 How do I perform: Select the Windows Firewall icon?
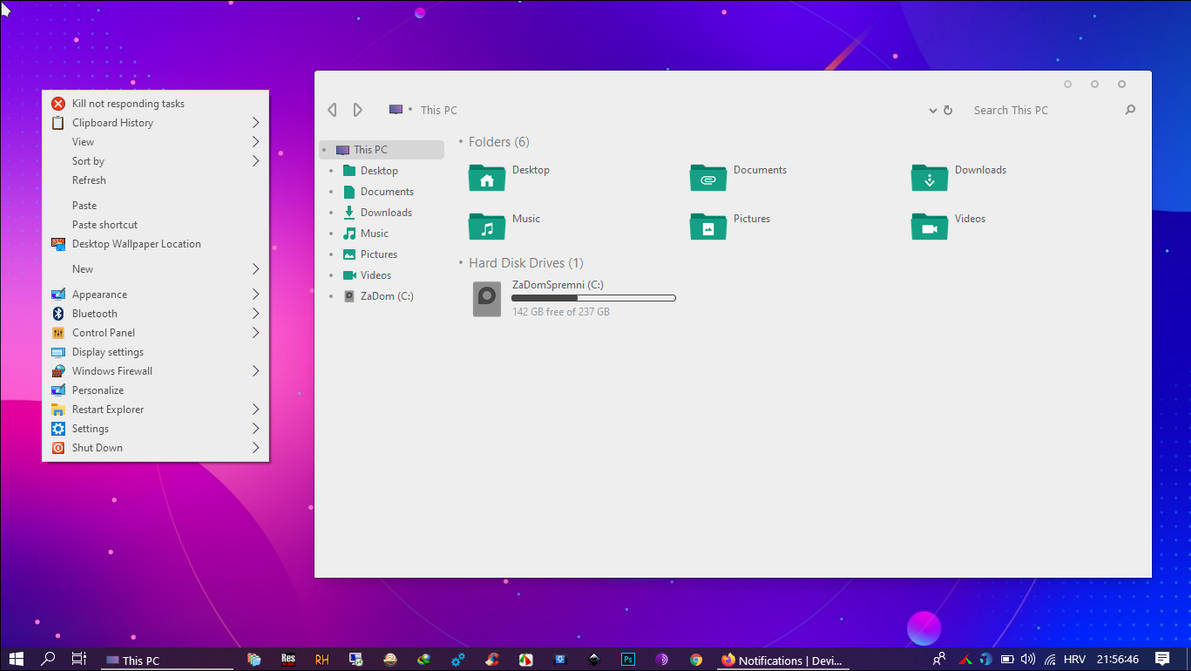[58, 370]
